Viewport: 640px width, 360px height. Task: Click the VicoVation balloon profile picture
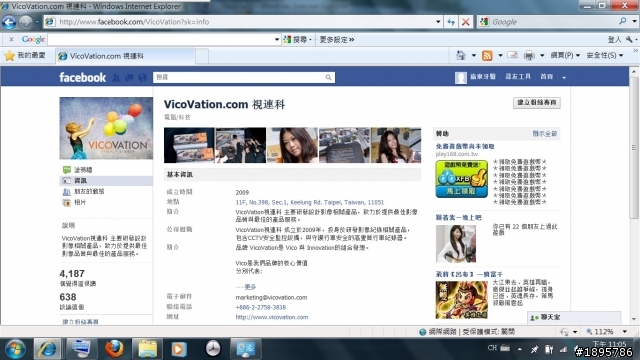coord(106,128)
